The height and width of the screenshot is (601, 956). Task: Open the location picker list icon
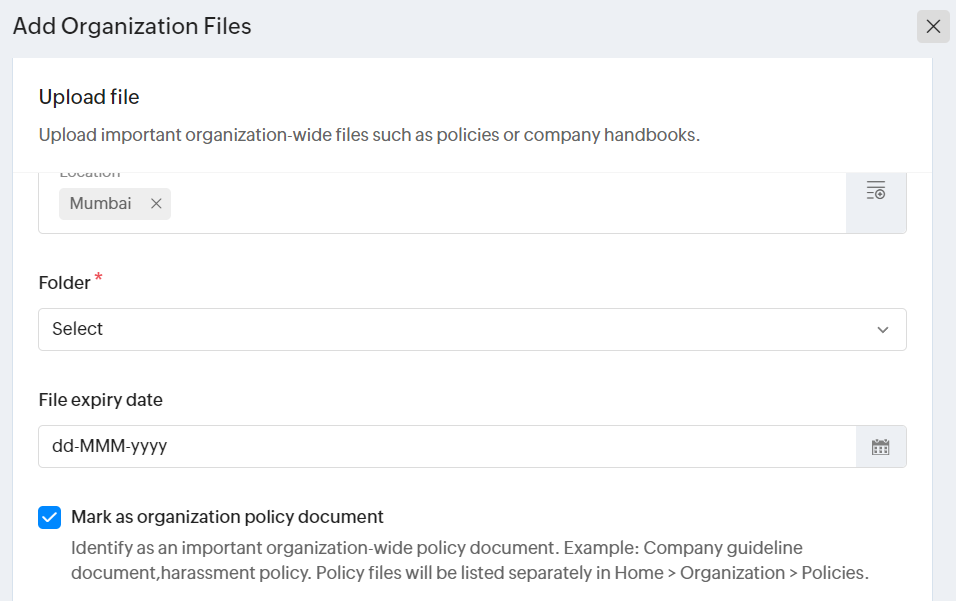tap(876, 190)
